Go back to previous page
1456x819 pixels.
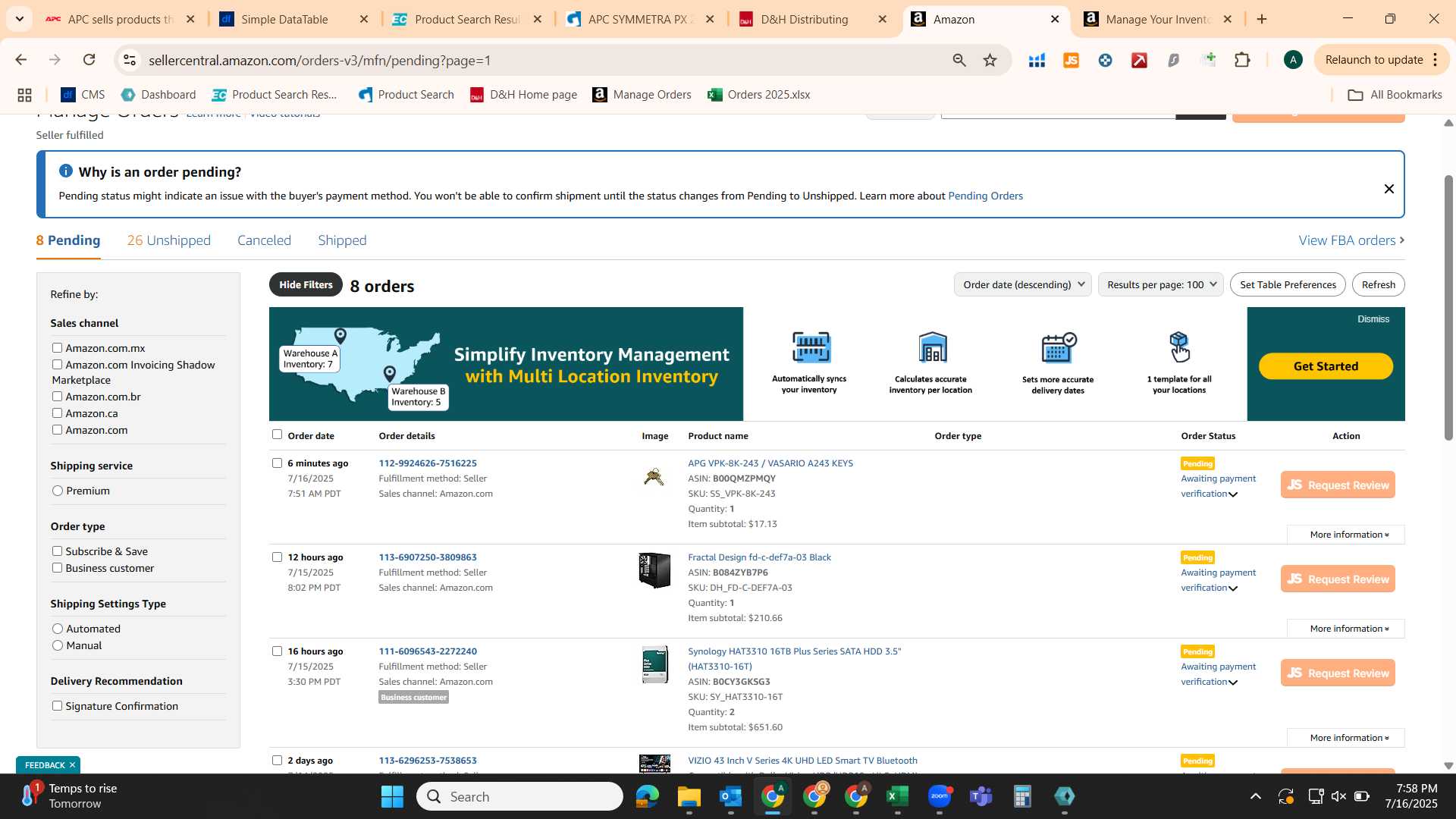coord(20,60)
